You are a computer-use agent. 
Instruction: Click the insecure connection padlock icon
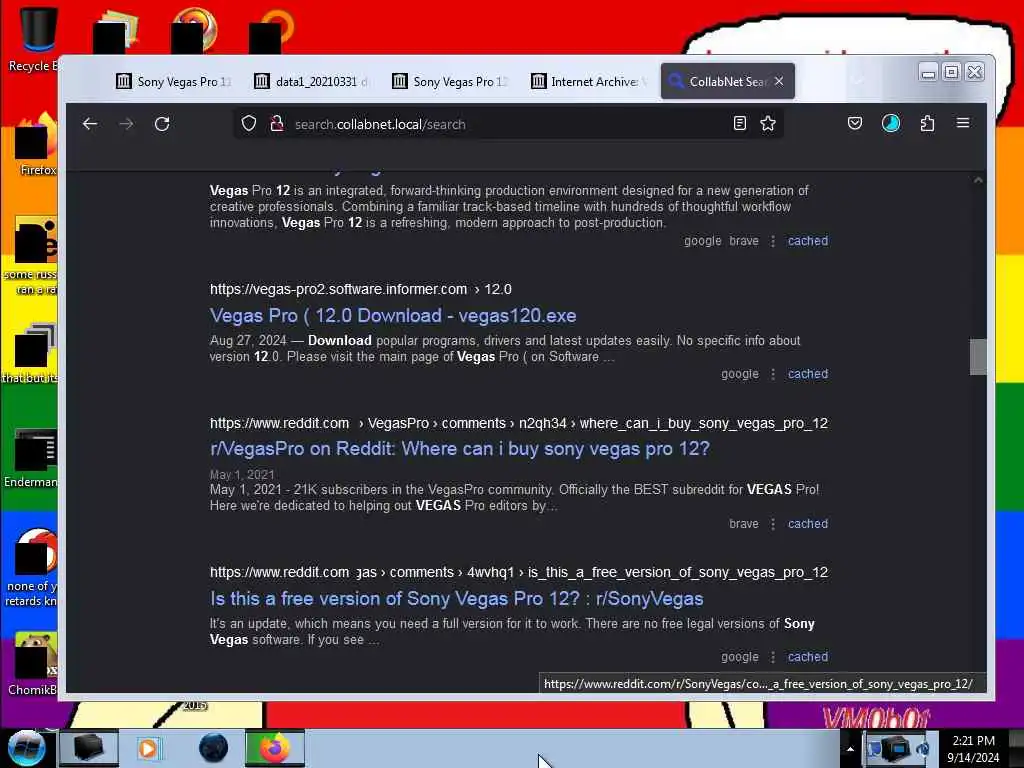click(277, 123)
